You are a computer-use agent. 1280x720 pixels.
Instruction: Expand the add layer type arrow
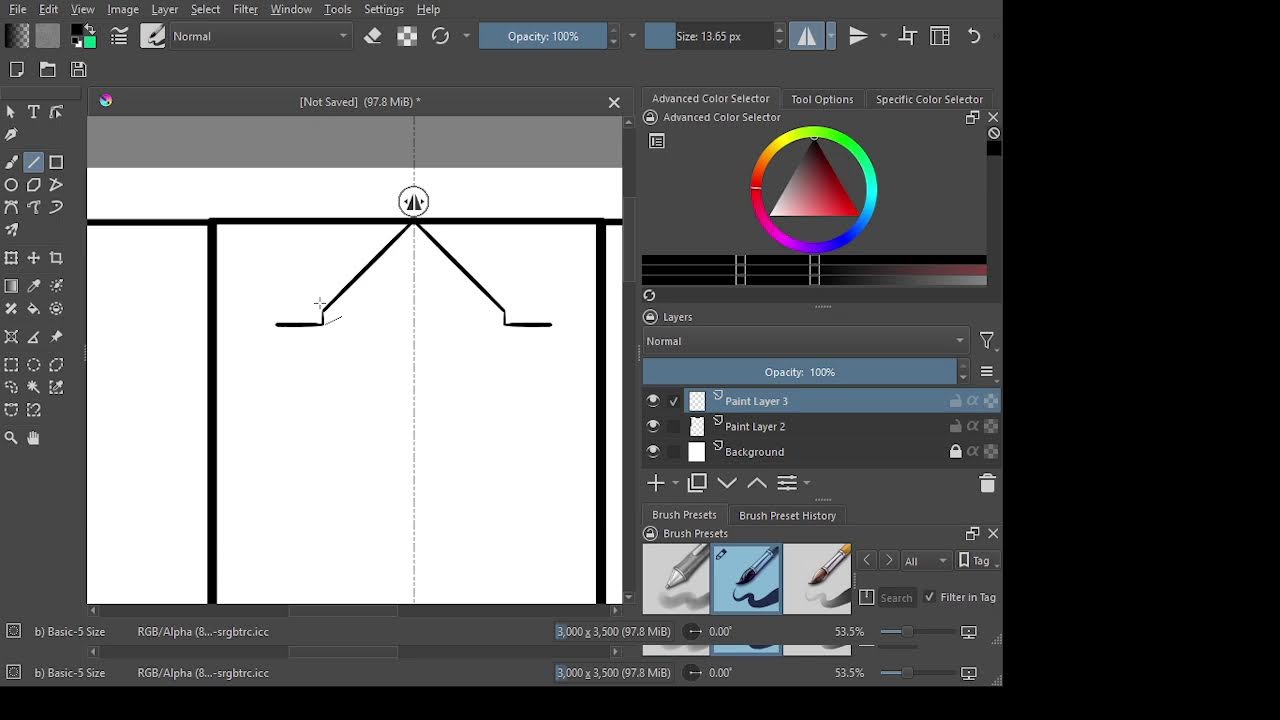pyautogui.click(x=676, y=484)
